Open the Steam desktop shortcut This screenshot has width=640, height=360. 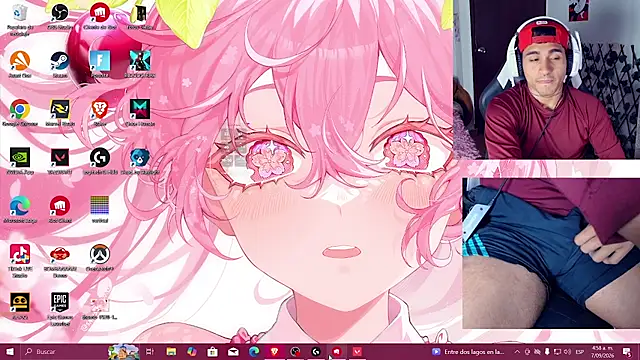pos(60,64)
